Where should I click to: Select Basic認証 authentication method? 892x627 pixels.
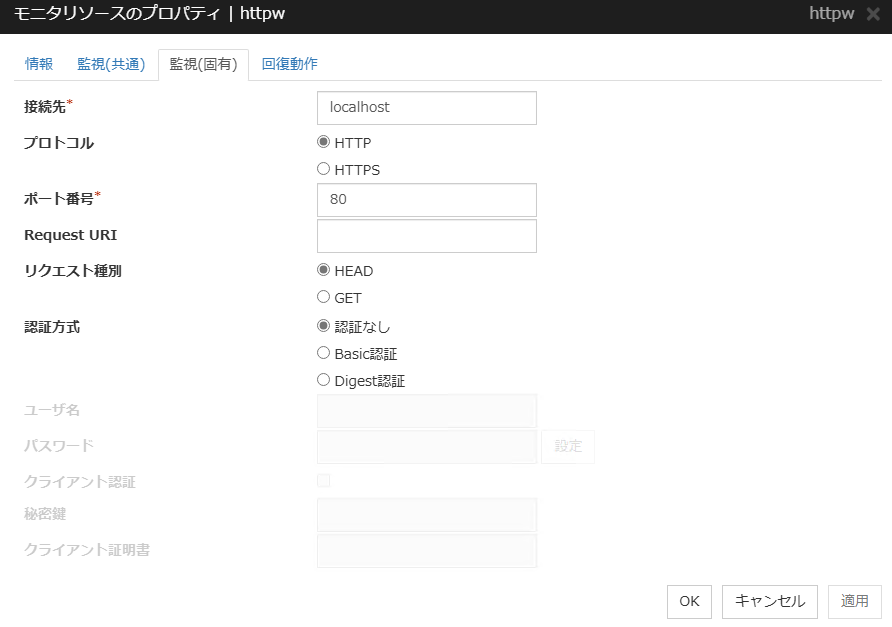[x=323, y=353]
